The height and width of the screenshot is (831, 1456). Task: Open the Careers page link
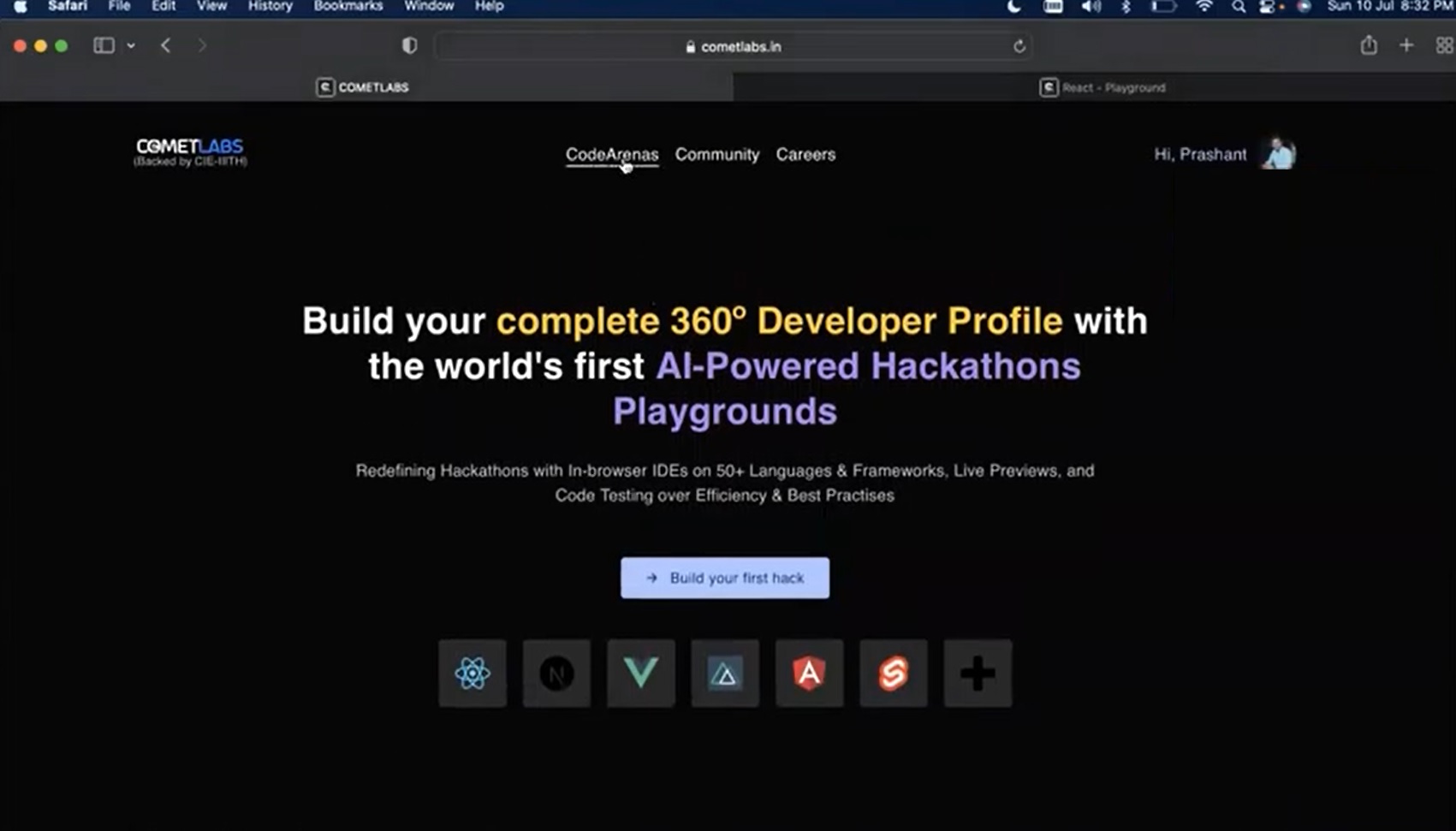tap(805, 155)
